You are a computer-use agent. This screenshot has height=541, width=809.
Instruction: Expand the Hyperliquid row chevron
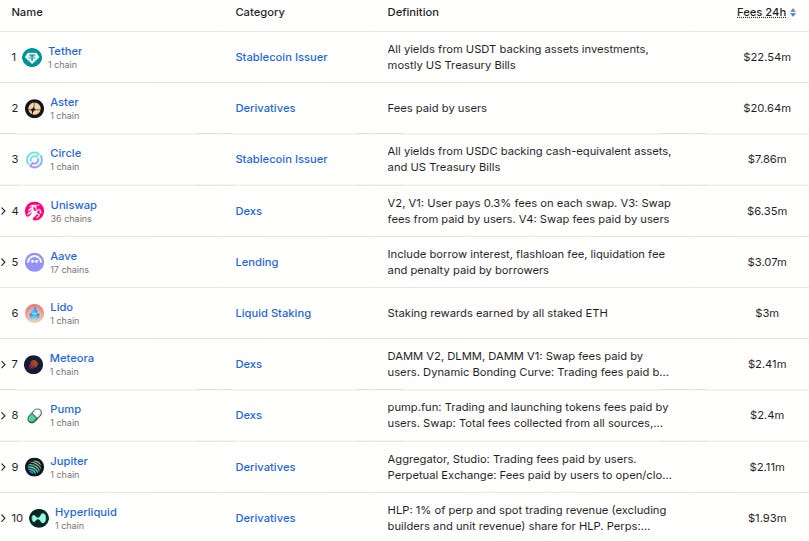pyautogui.click(x=4, y=518)
